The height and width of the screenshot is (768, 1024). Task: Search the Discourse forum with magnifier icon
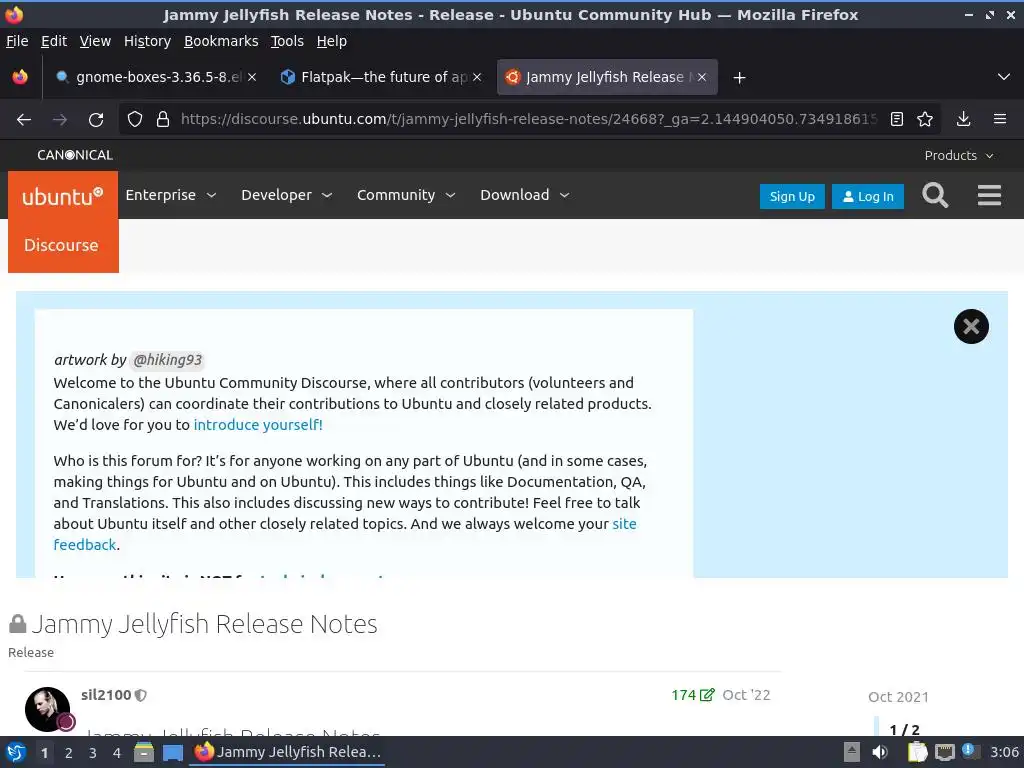pos(935,195)
